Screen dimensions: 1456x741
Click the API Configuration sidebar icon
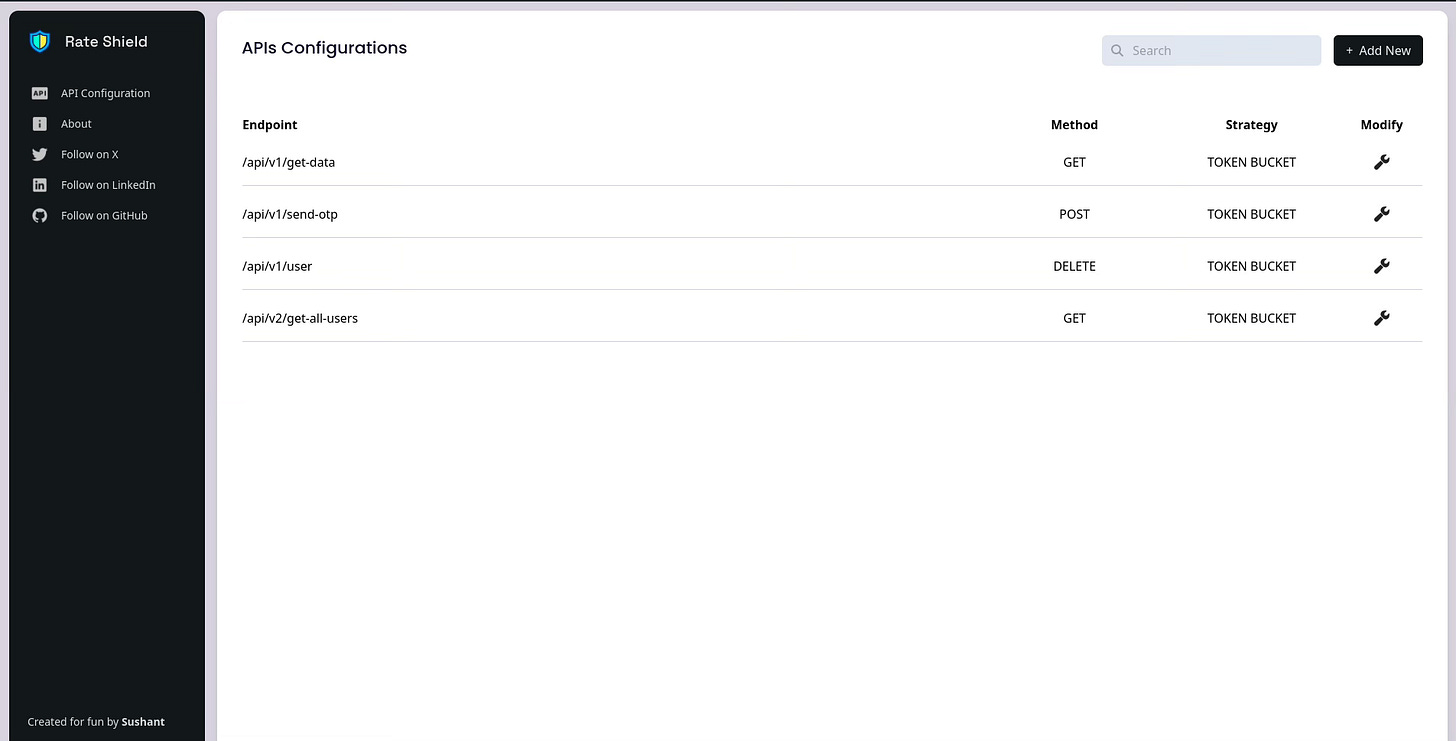[40, 93]
